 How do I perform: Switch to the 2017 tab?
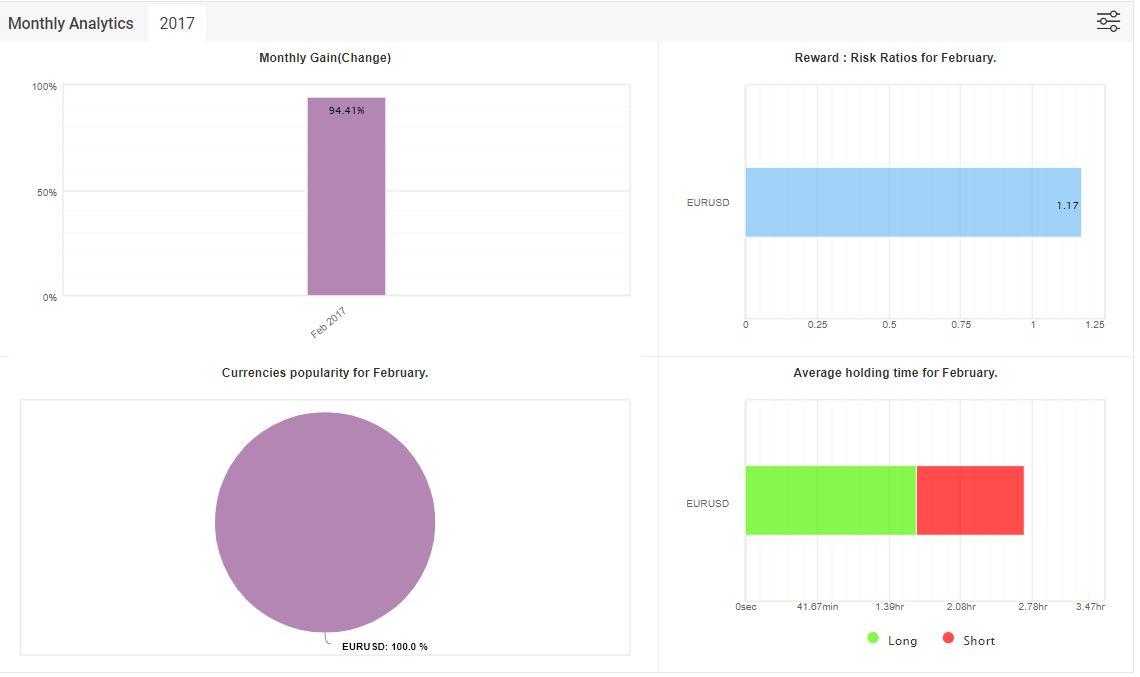point(177,23)
